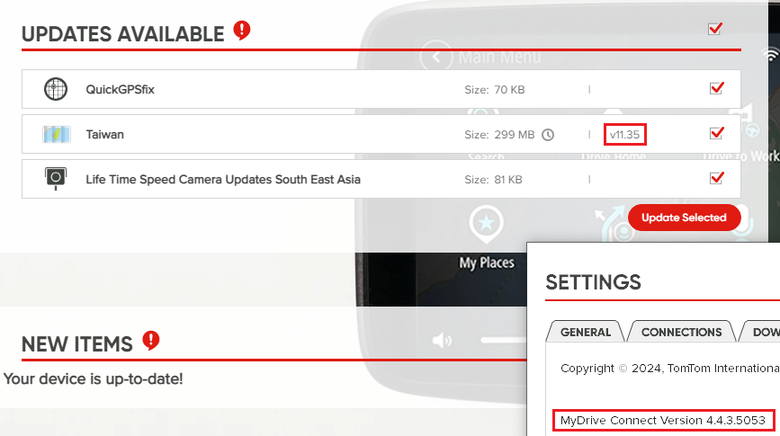Click the Settings heading
Screen dimensions: 780x436
(x=593, y=282)
